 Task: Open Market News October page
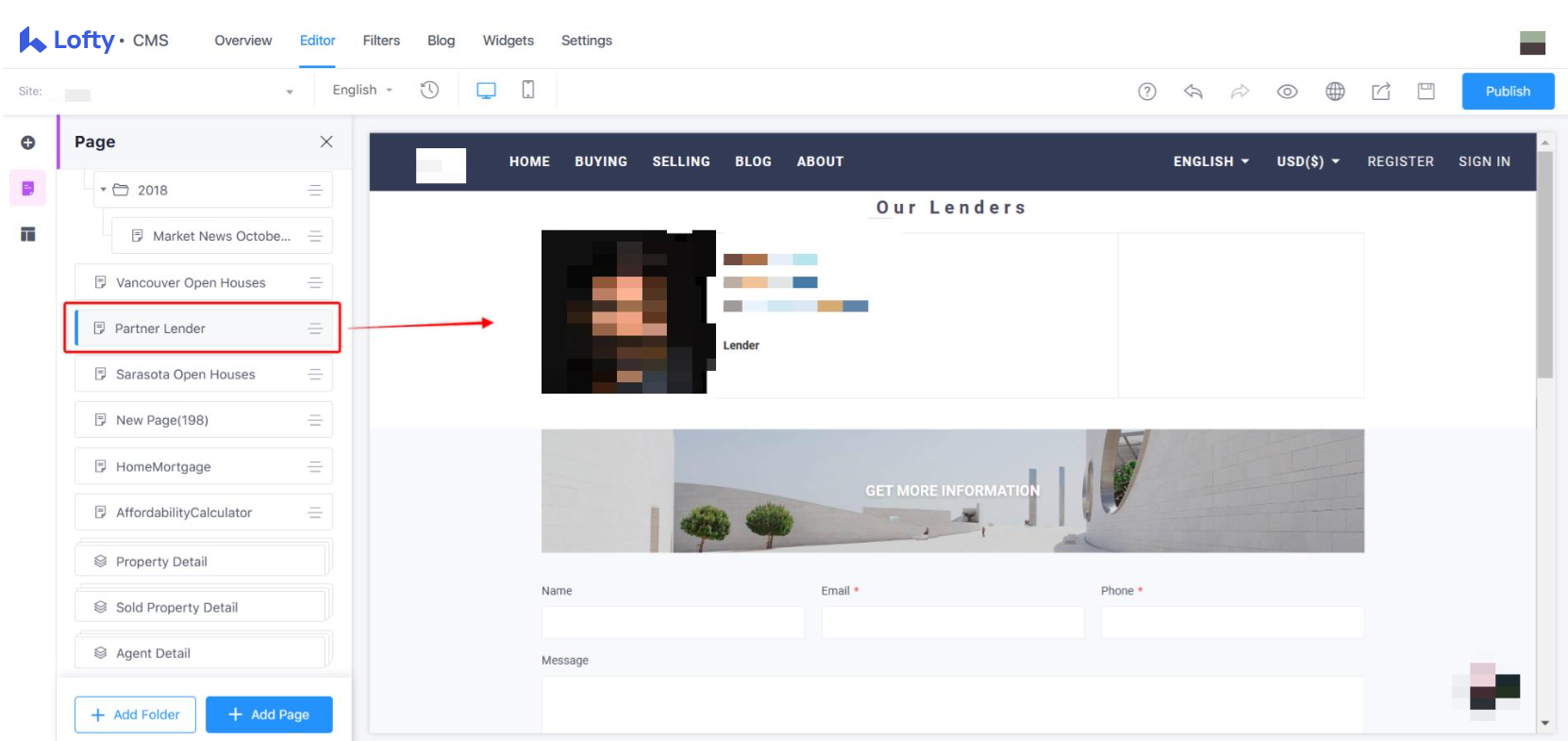click(222, 236)
